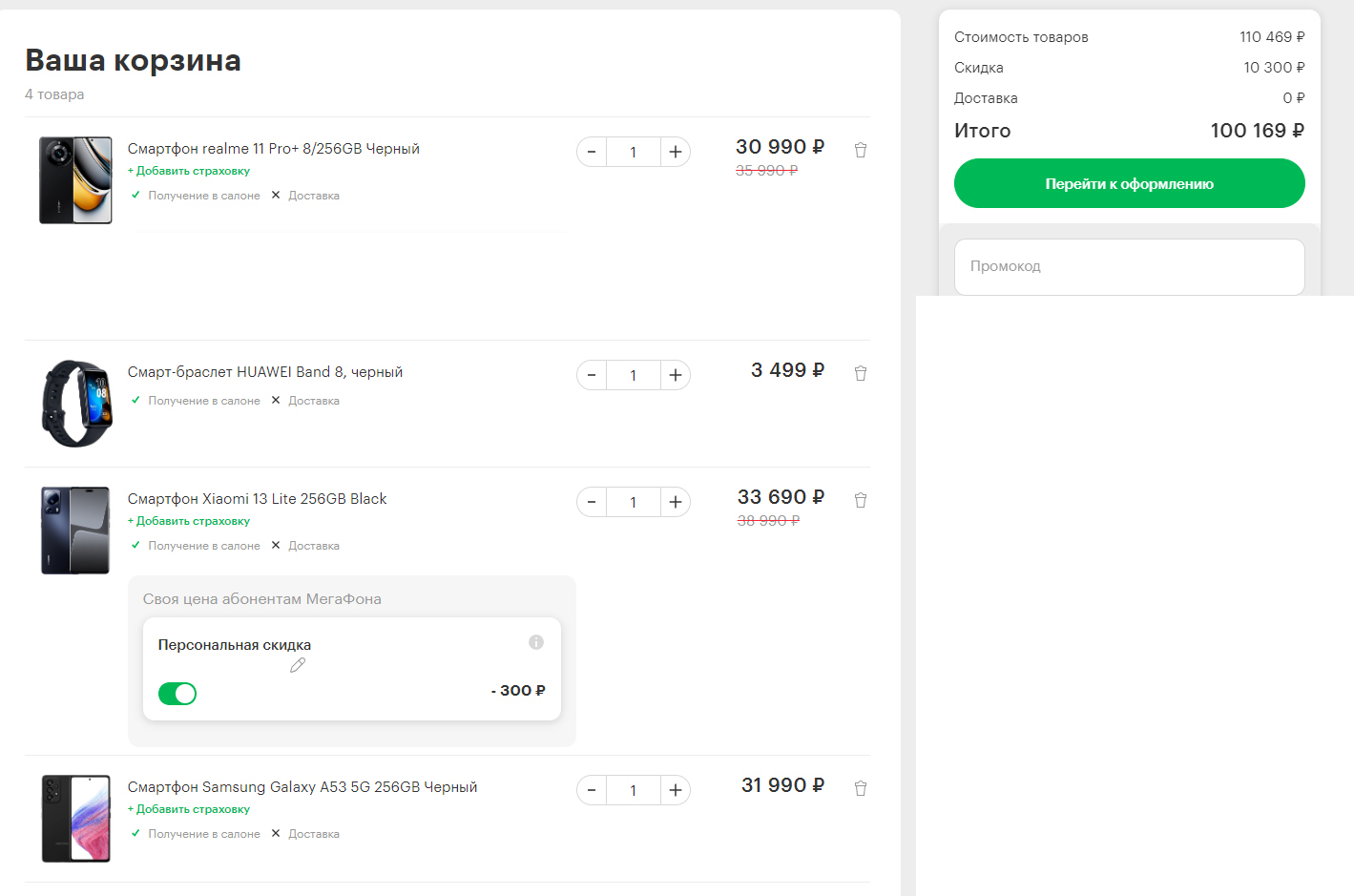Viewport: 1354px width, 896px height.
Task: Increase HUAWEI Band 8 quantity
Action: click(x=676, y=375)
